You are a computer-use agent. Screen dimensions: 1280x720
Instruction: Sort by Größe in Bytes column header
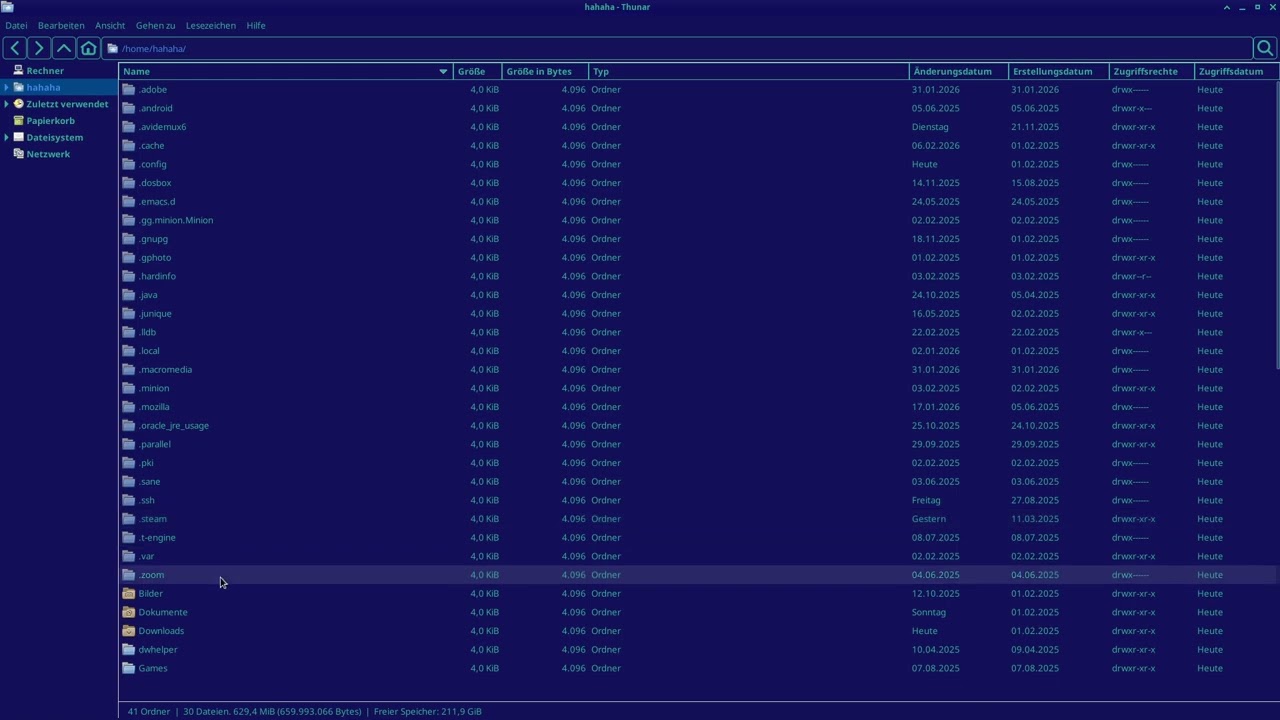(545, 71)
